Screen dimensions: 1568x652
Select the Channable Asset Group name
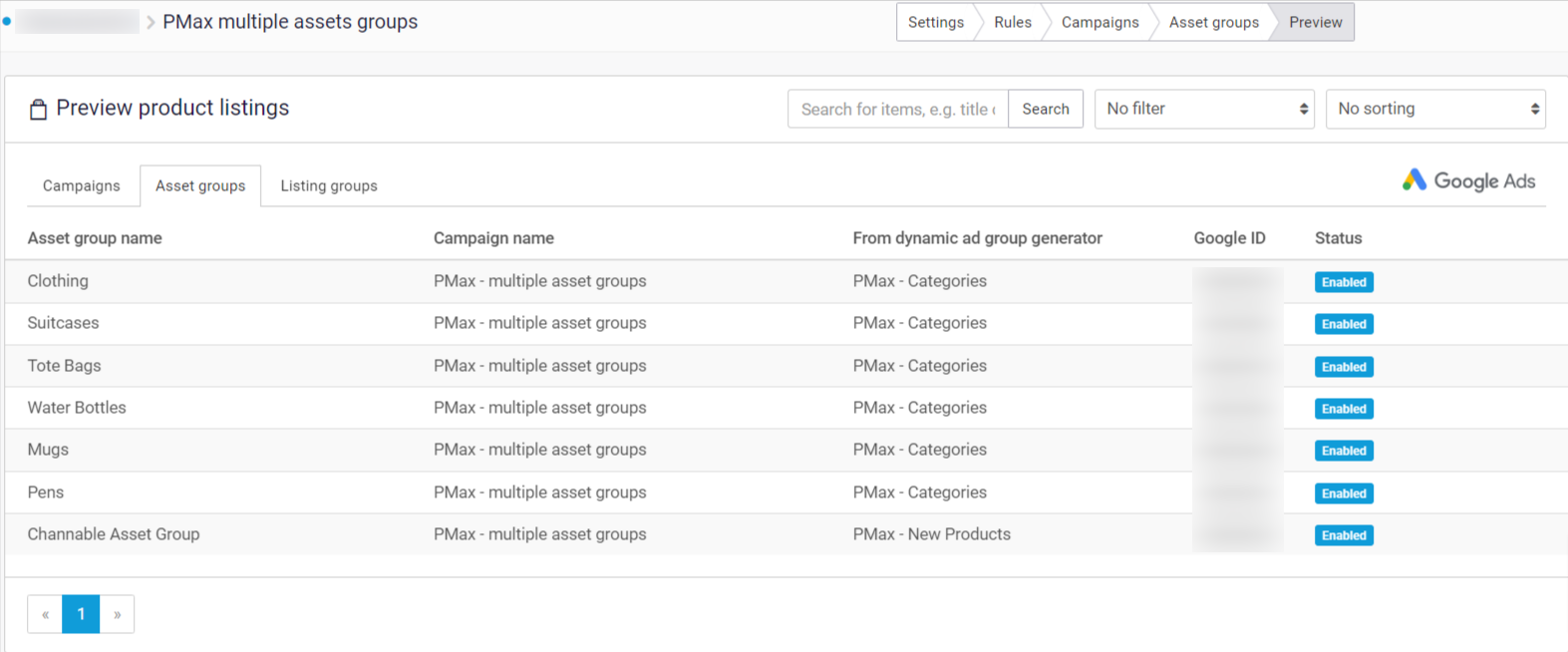[x=114, y=534]
